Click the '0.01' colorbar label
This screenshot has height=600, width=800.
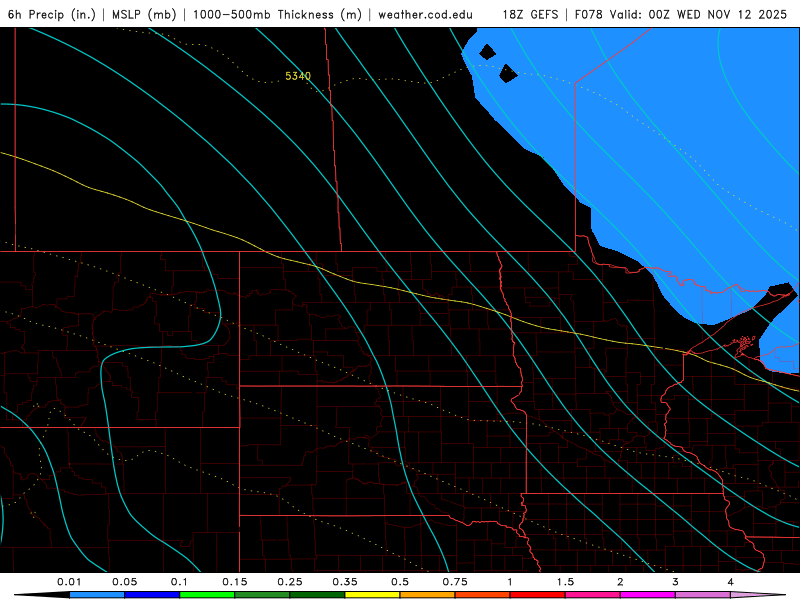point(69,582)
